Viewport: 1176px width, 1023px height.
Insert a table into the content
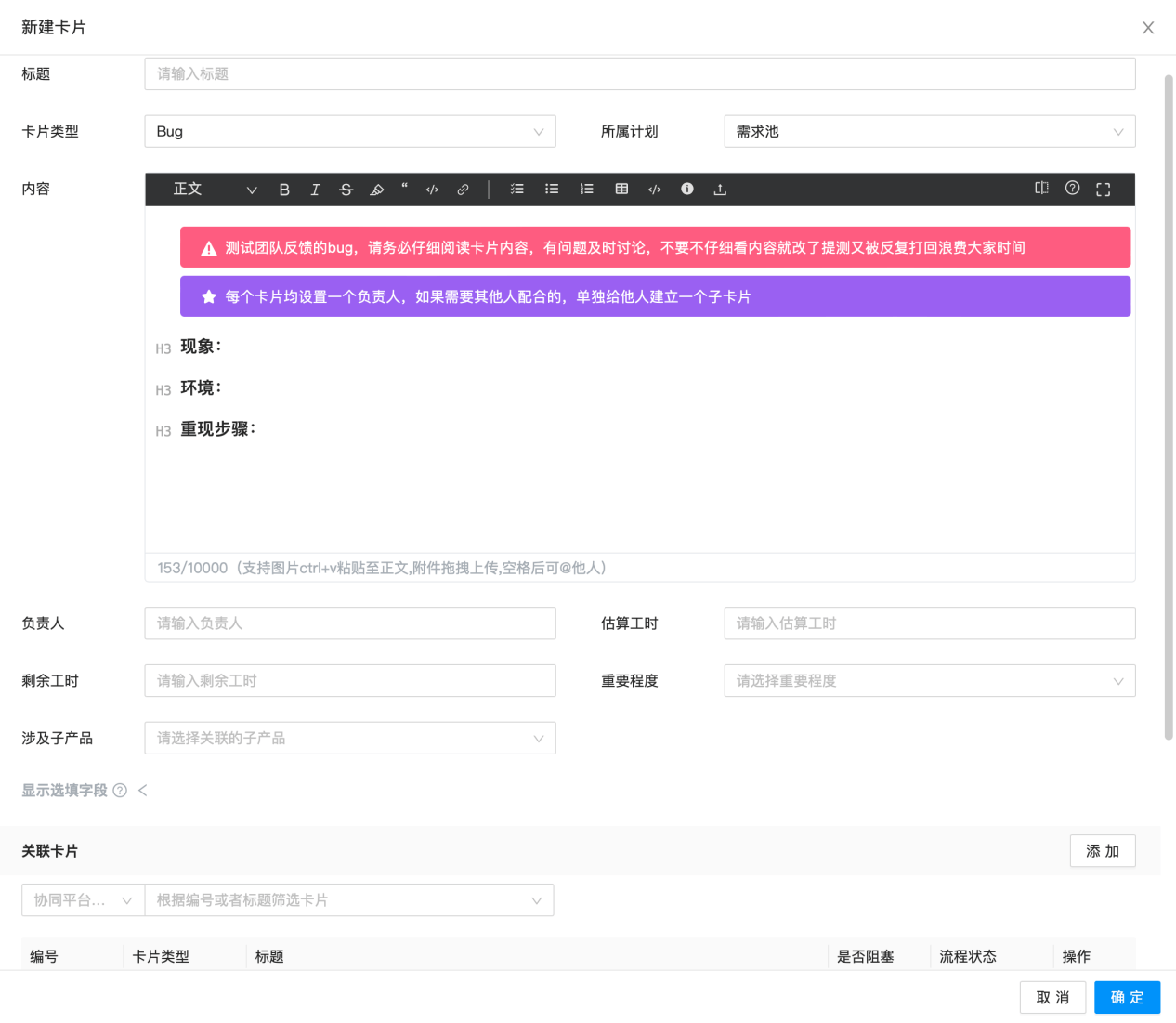[x=621, y=190]
